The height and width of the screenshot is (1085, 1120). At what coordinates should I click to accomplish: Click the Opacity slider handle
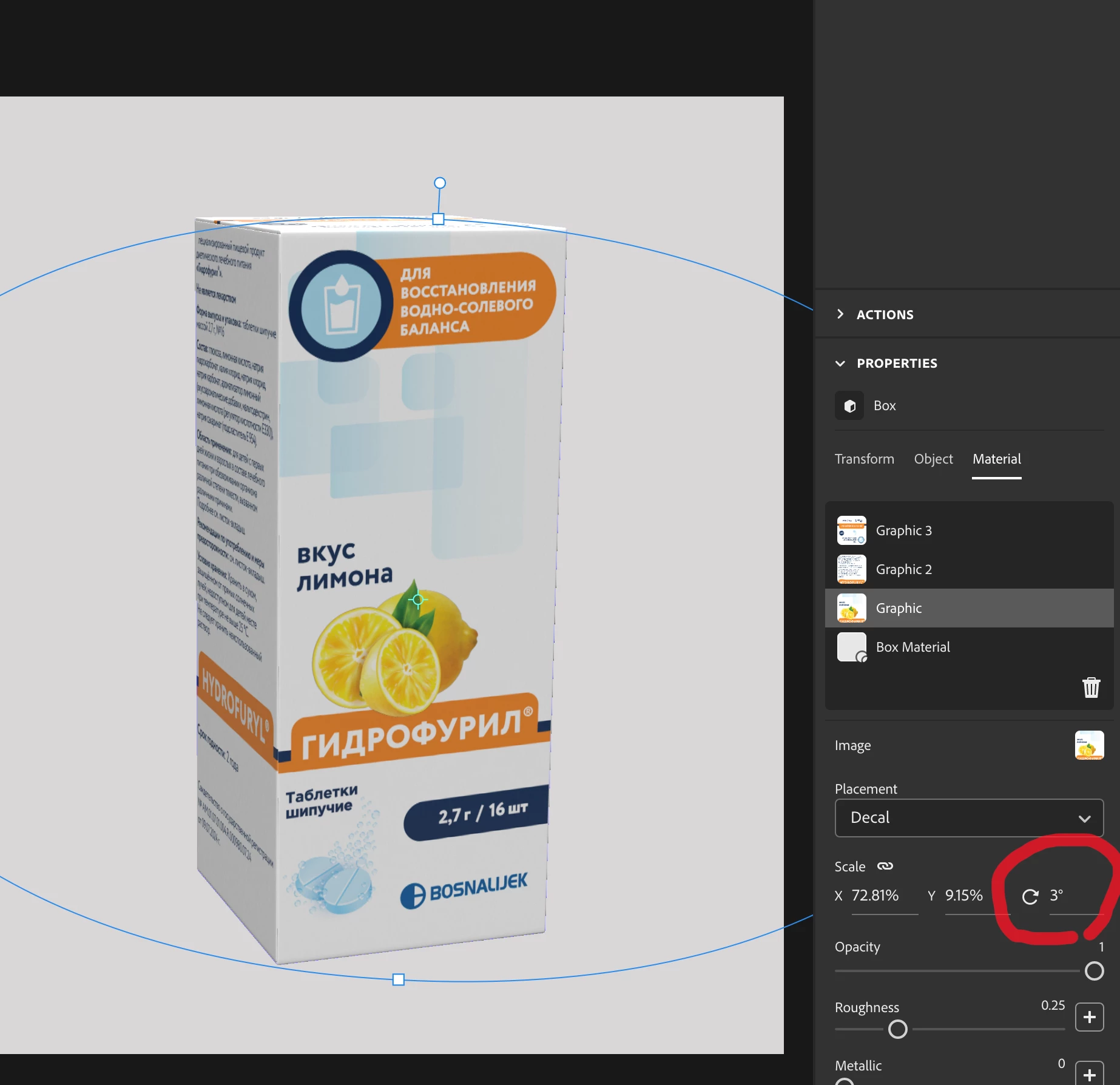(1094, 971)
